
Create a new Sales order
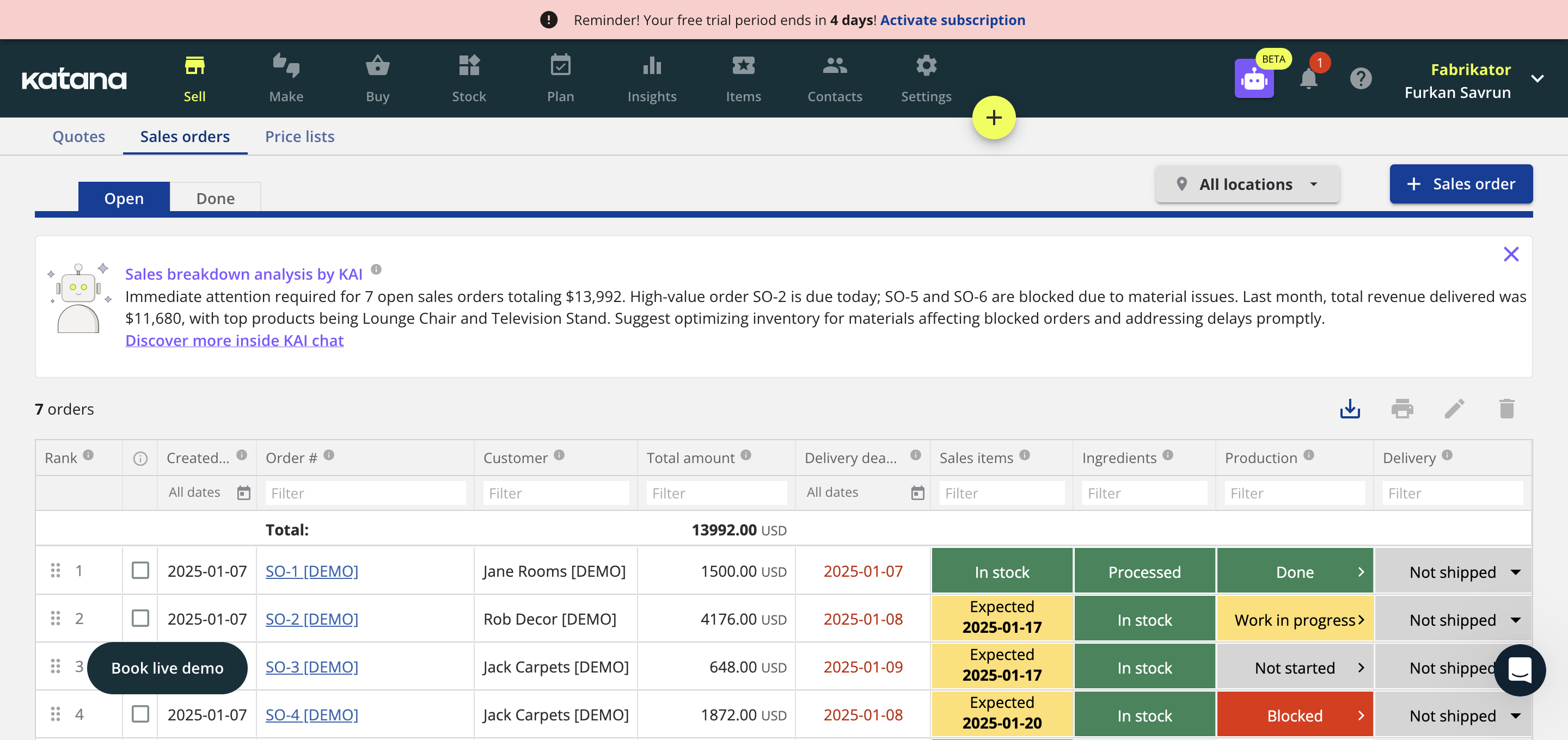pos(1461,184)
